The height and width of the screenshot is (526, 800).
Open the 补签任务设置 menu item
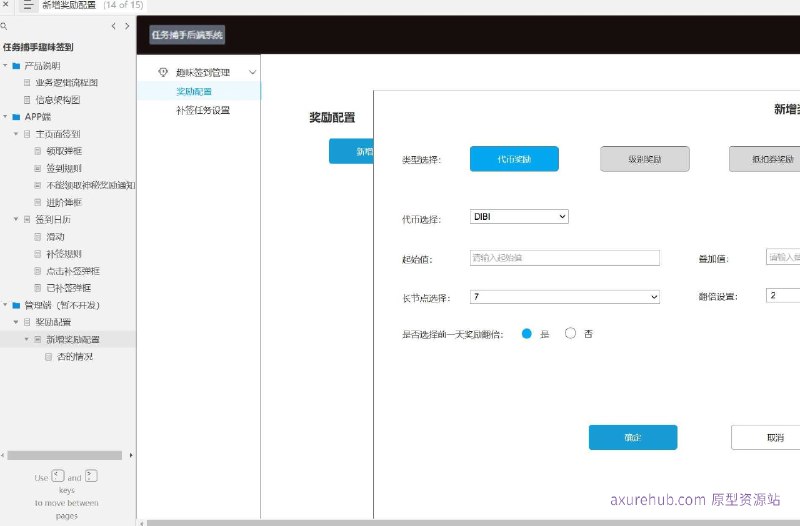(x=203, y=110)
